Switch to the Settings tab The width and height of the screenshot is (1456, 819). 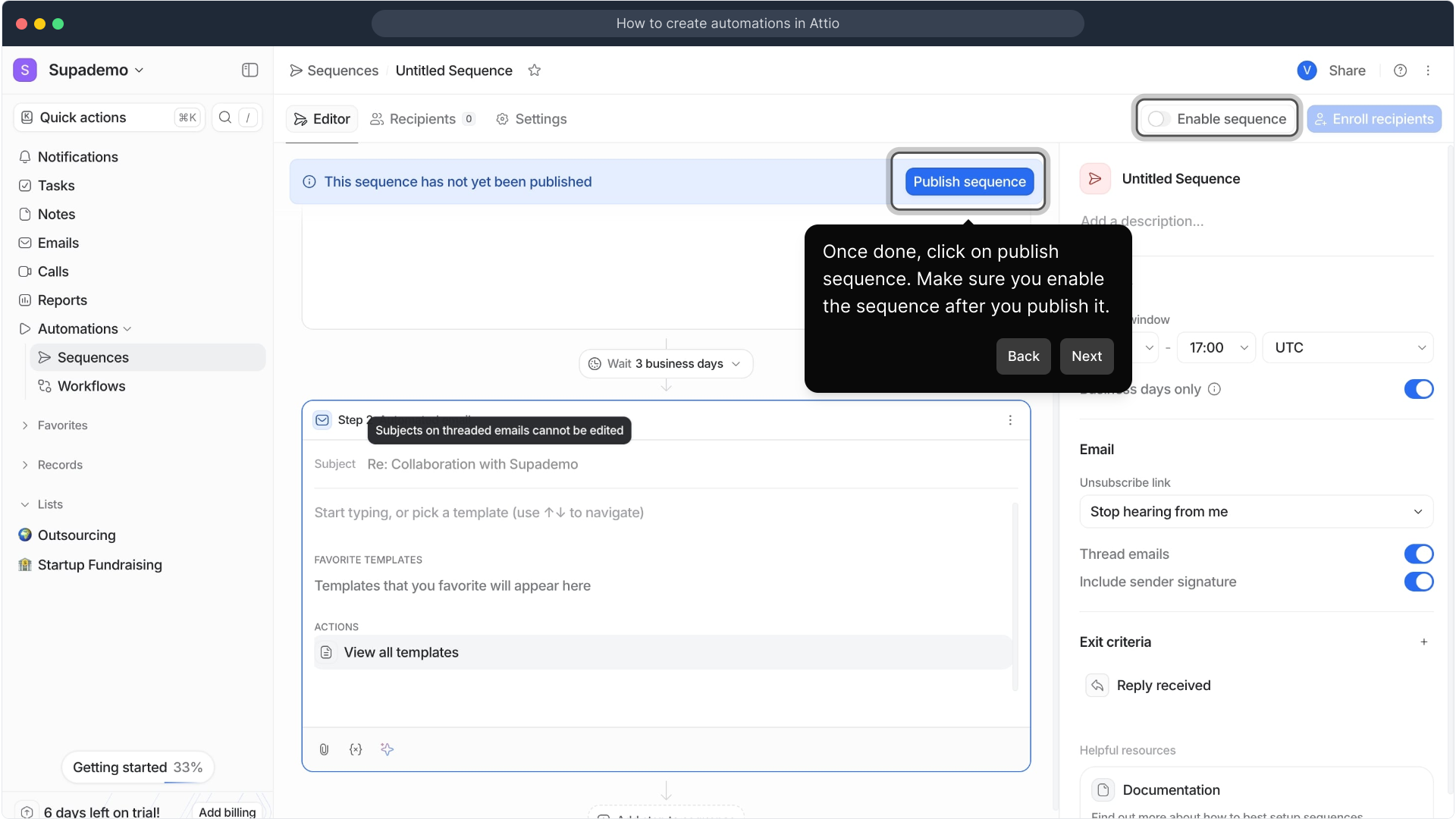531,119
